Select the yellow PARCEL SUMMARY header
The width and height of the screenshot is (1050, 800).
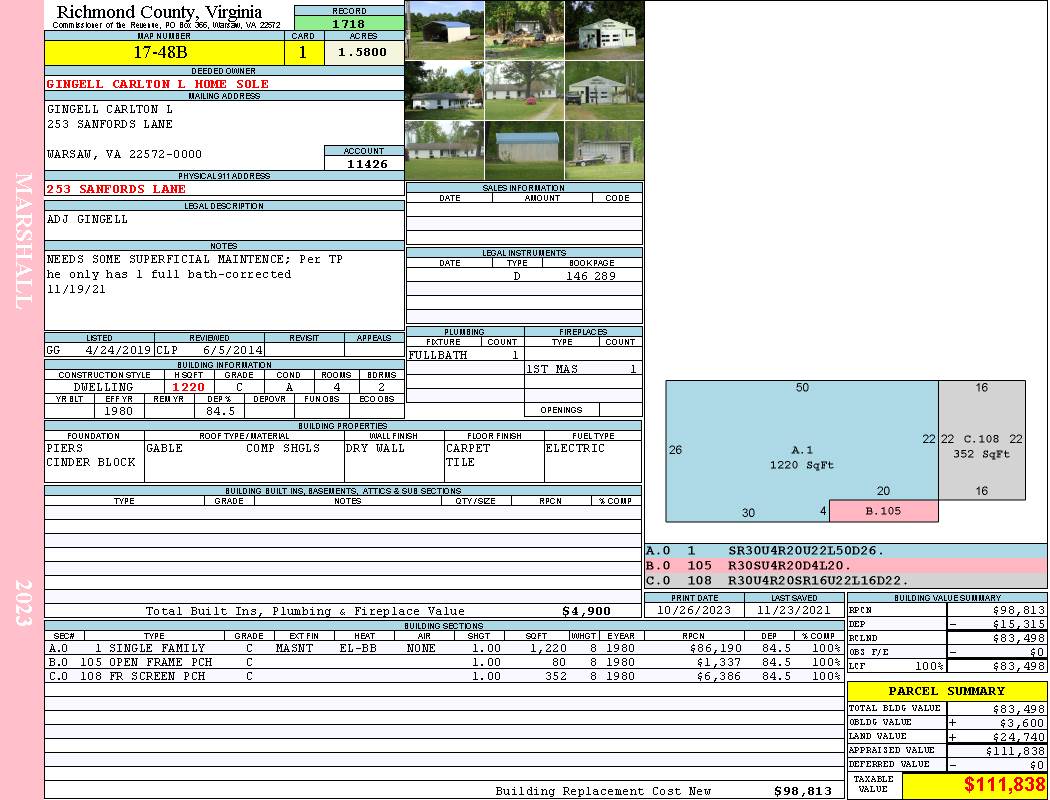[x=946, y=691]
